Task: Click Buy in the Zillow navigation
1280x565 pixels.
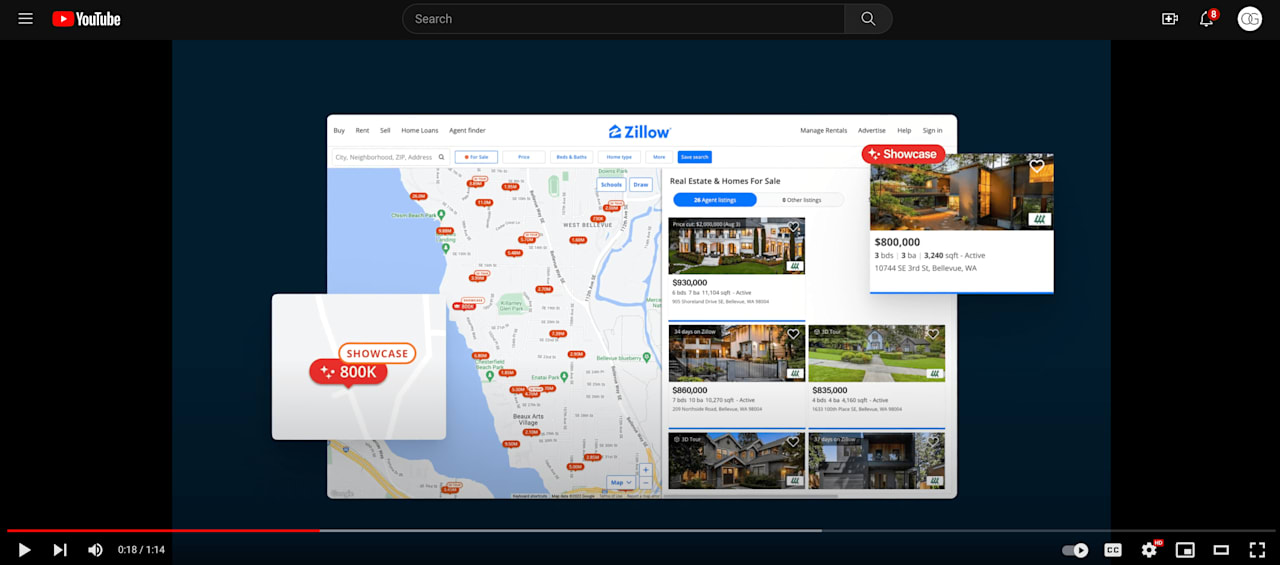Action: 339,130
